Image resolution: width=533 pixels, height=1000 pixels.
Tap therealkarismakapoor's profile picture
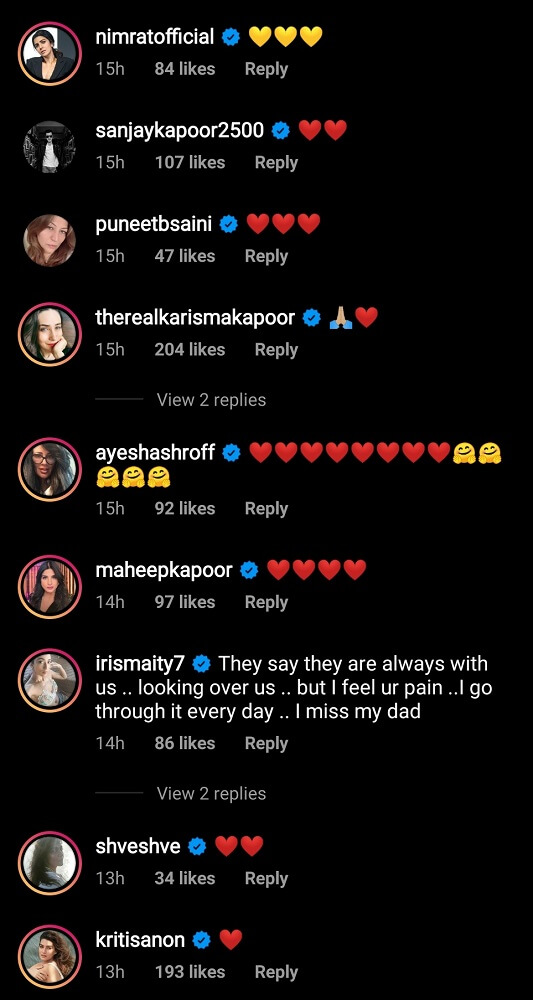tap(50, 334)
